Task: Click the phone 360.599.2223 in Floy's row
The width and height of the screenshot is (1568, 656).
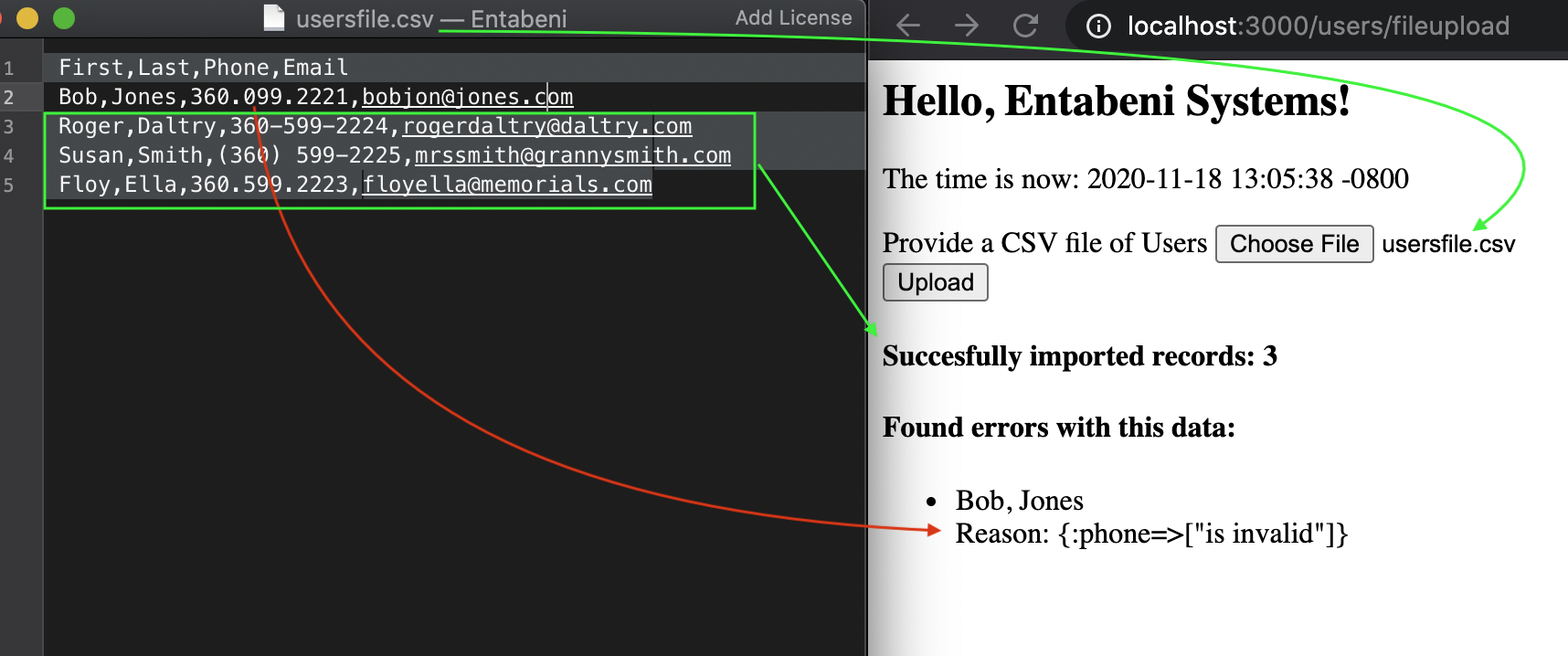Action: point(269,185)
